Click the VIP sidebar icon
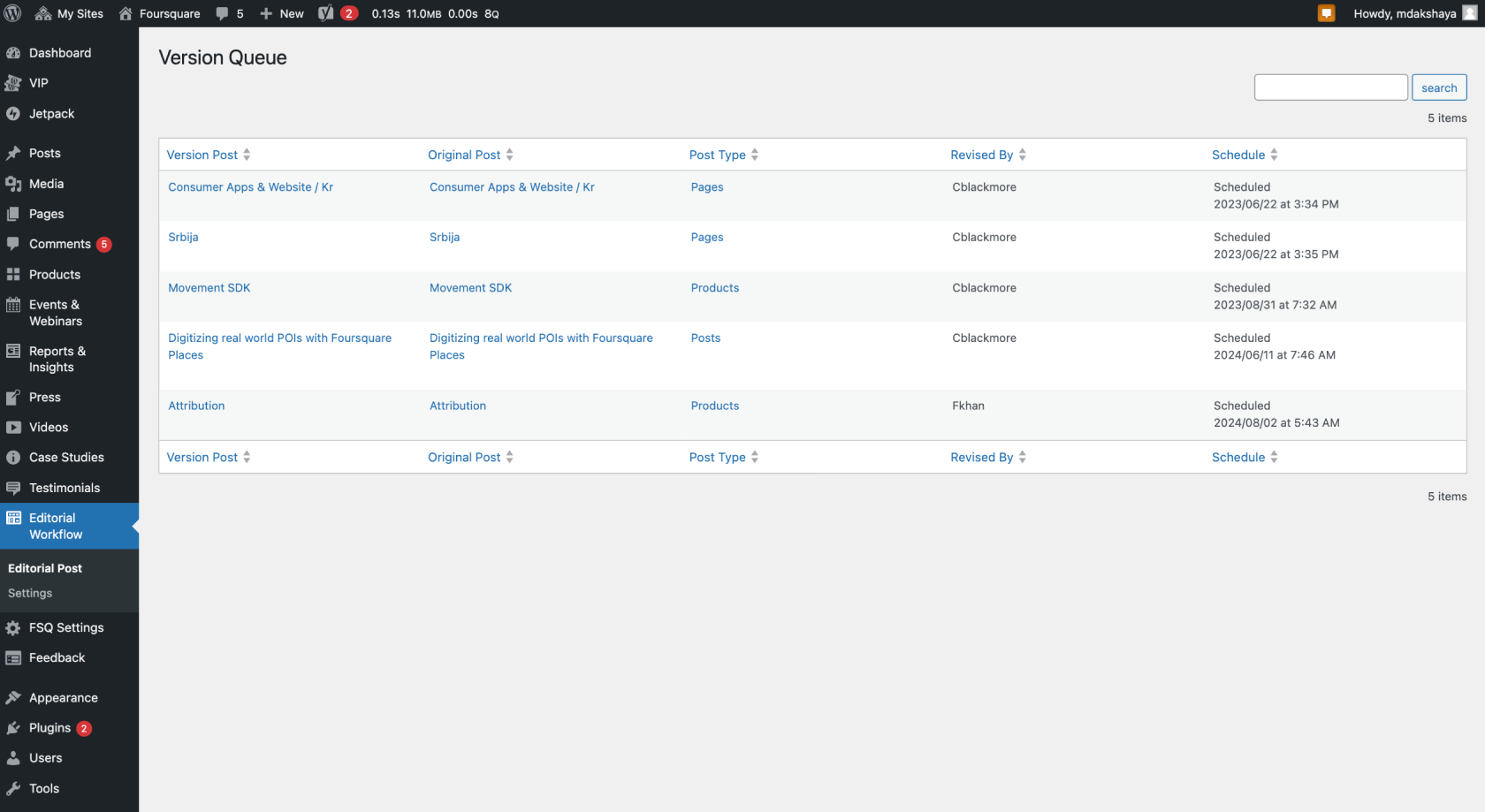Screen dimensions: 1485x812 13,83
